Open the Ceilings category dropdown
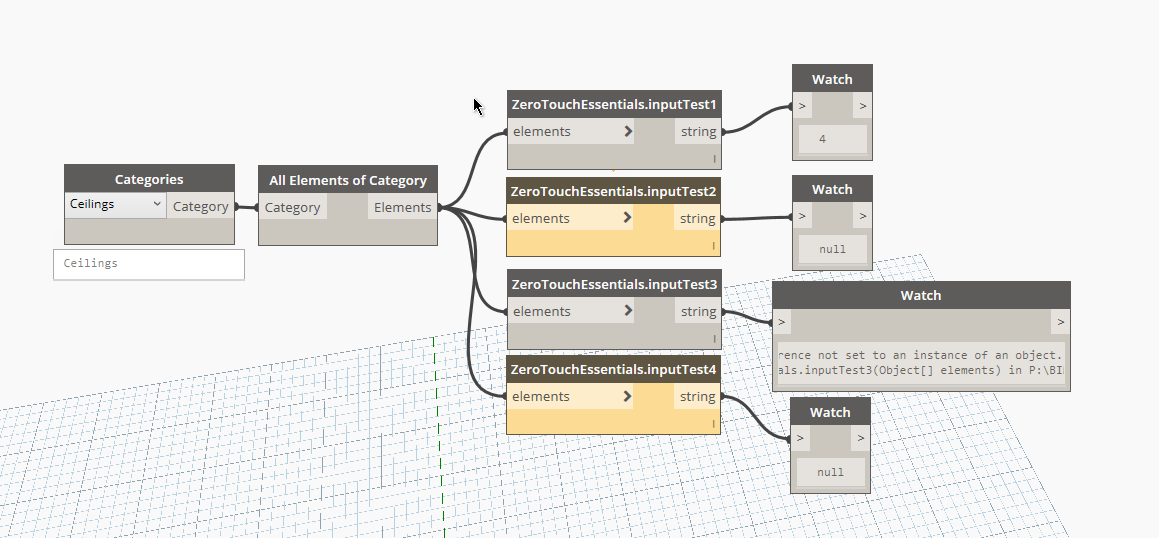 115,205
